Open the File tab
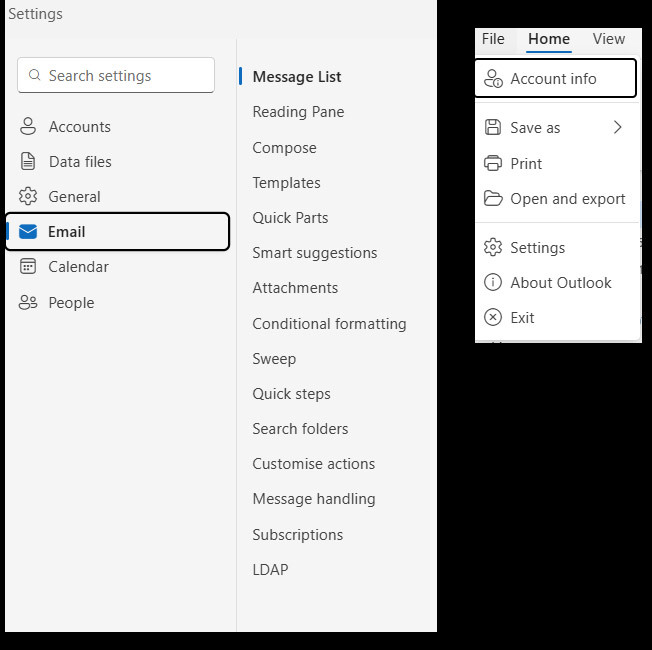This screenshot has width=652, height=650. [x=493, y=39]
